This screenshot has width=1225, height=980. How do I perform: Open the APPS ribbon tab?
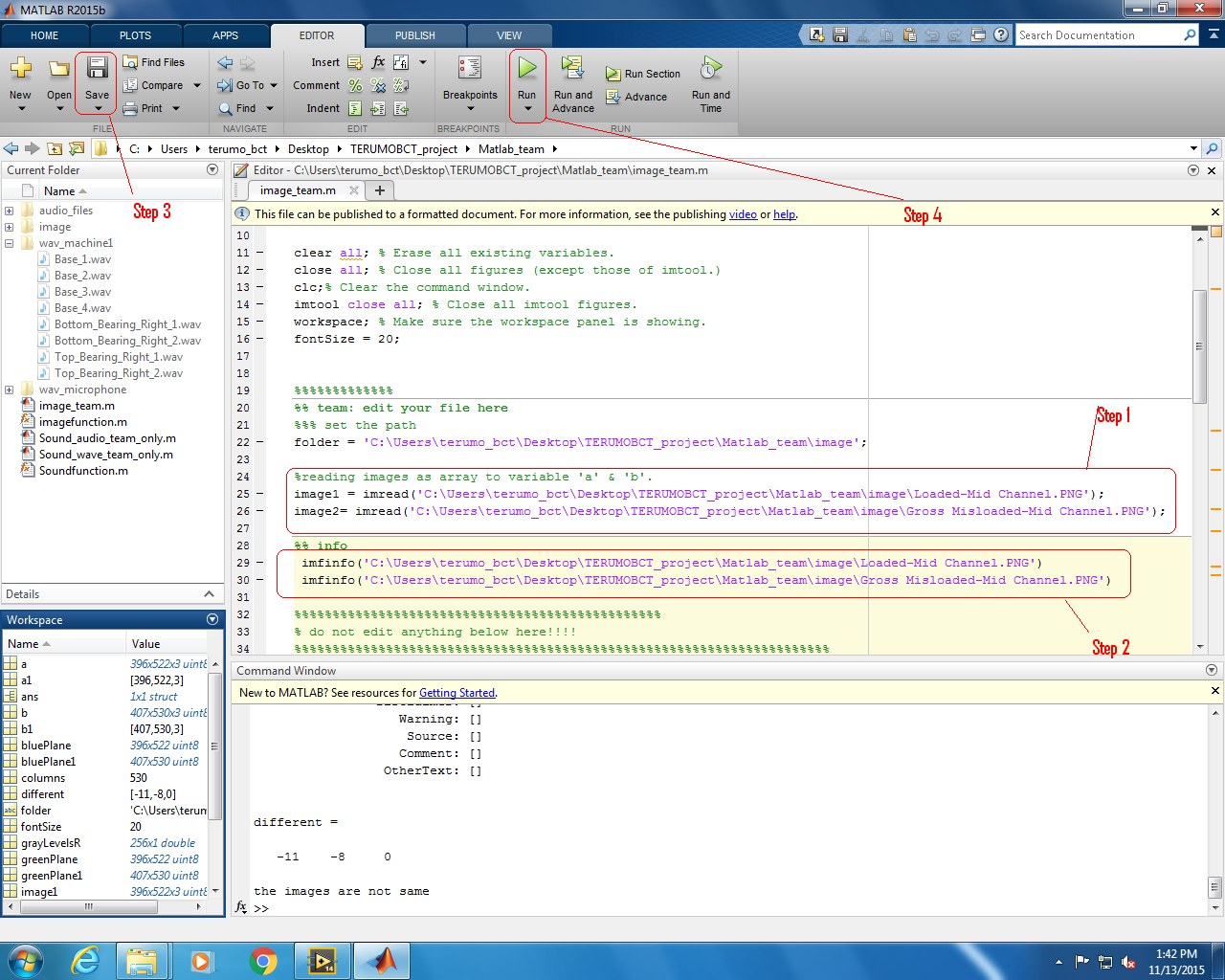point(226,34)
